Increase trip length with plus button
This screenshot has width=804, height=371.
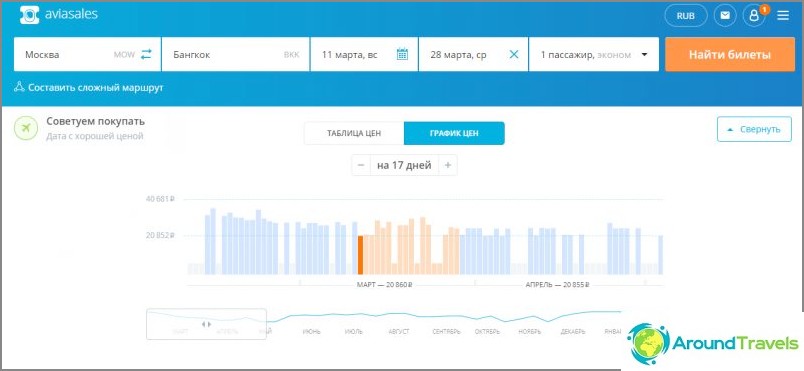[448, 165]
